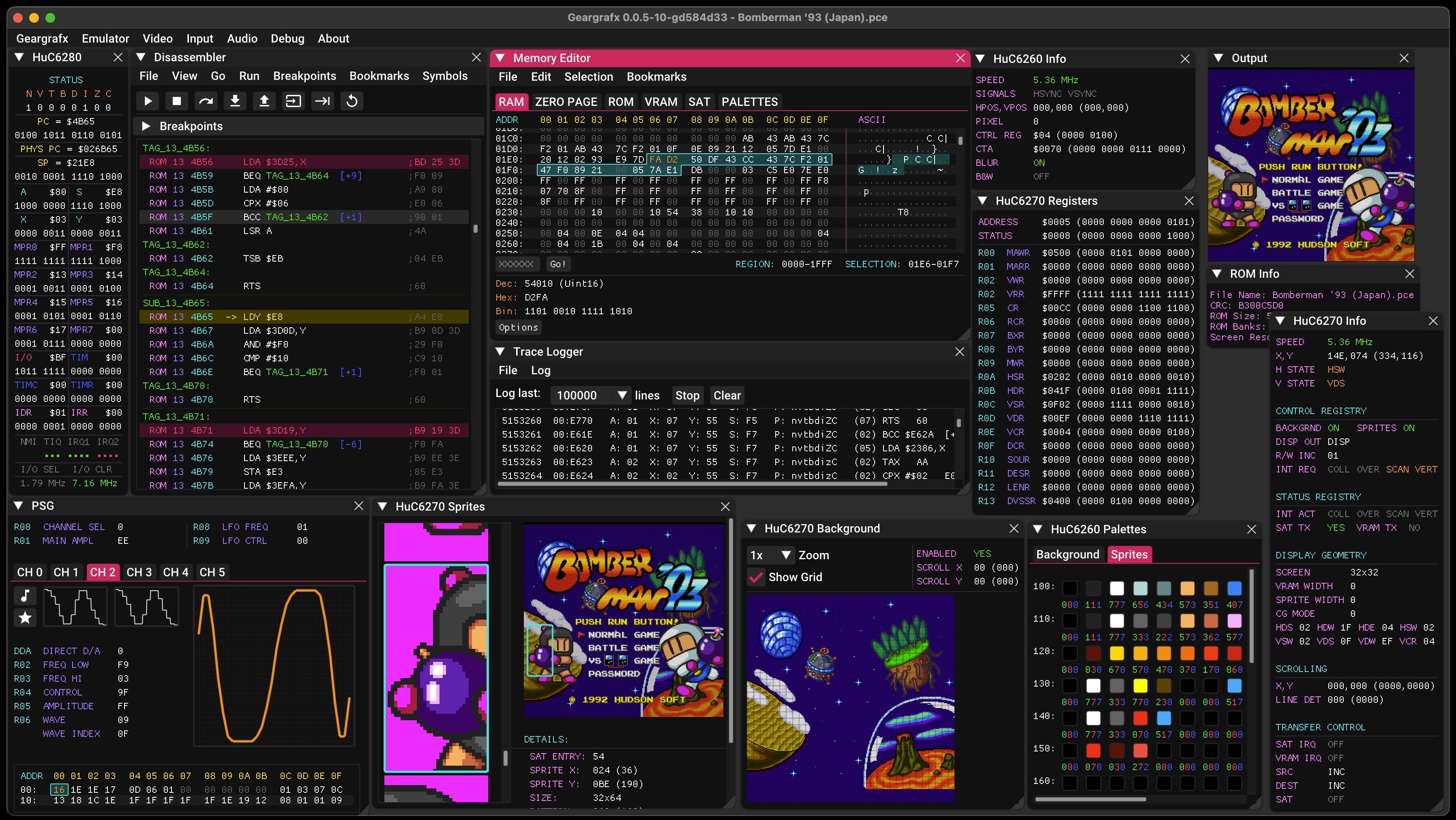1456x820 pixels.
Task: Click the CH 2 second waveform preview
Action: (x=147, y=607)
